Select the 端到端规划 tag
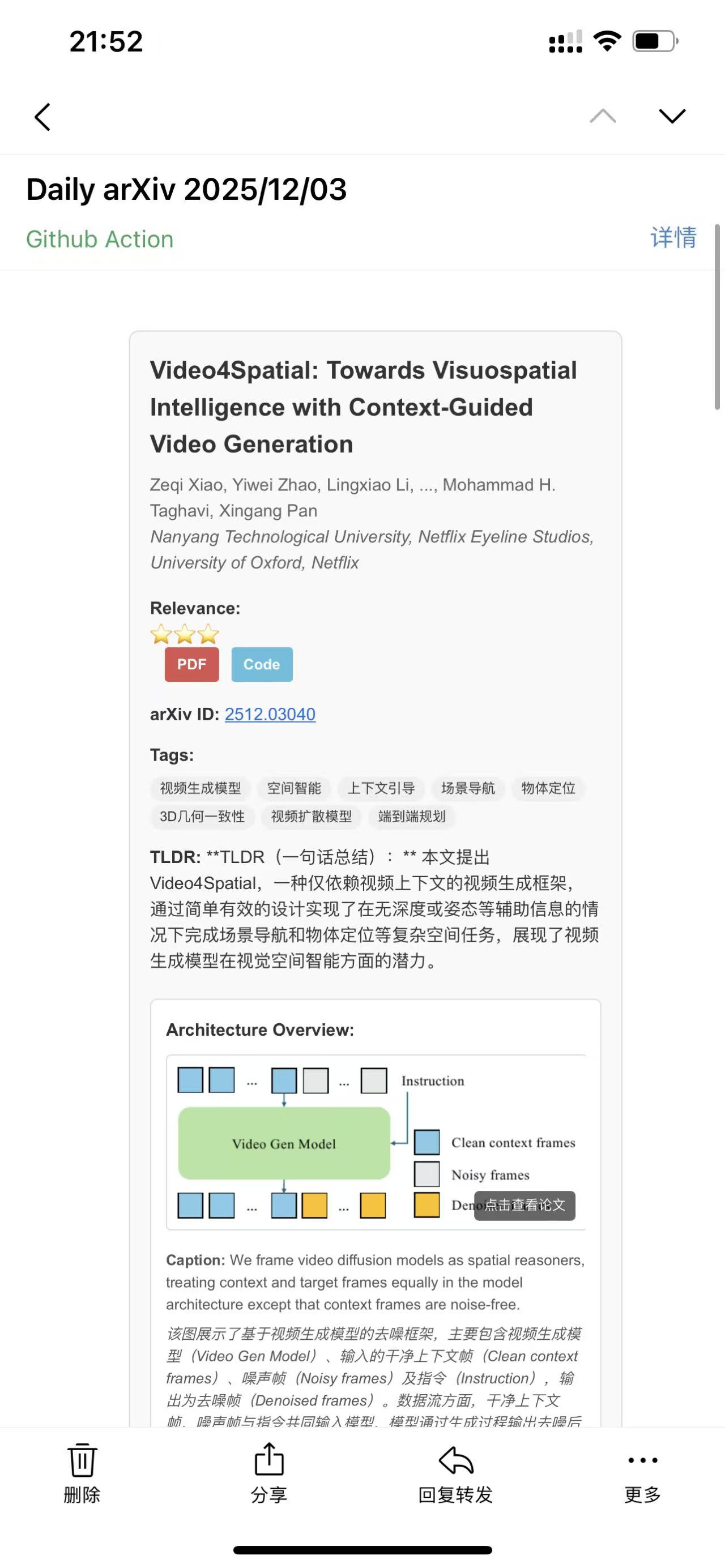The width and height of the screenshot is (725, 1568). (x=412, y=816)
